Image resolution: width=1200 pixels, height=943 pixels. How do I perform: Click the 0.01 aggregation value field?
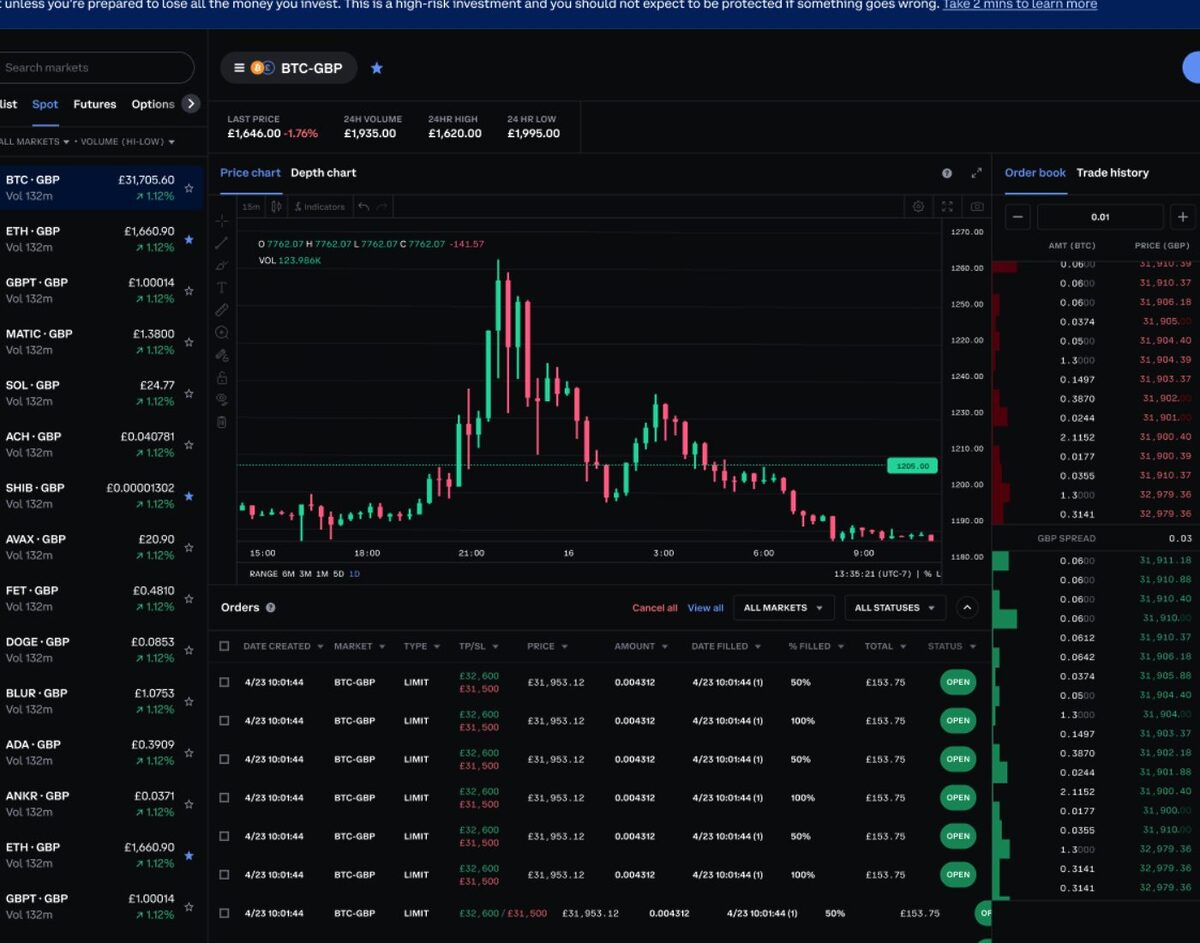(1100, 217)
